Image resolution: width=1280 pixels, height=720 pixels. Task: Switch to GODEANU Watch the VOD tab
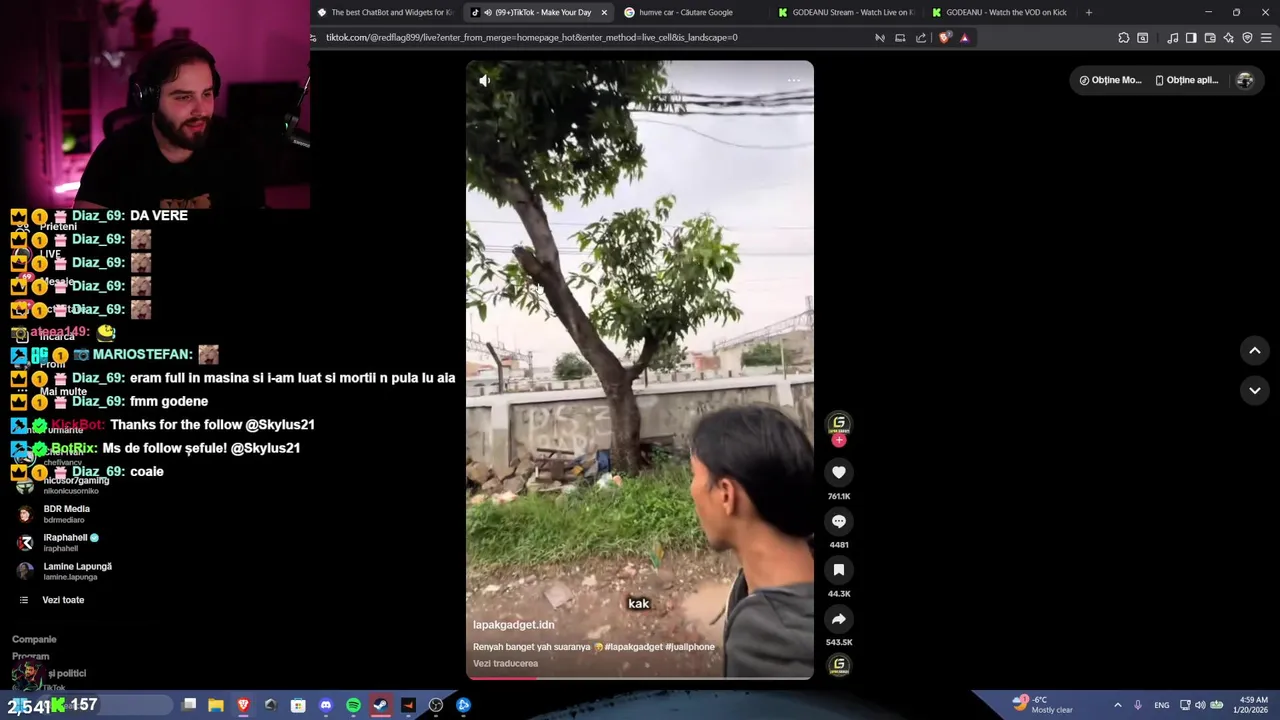[999, 12]
